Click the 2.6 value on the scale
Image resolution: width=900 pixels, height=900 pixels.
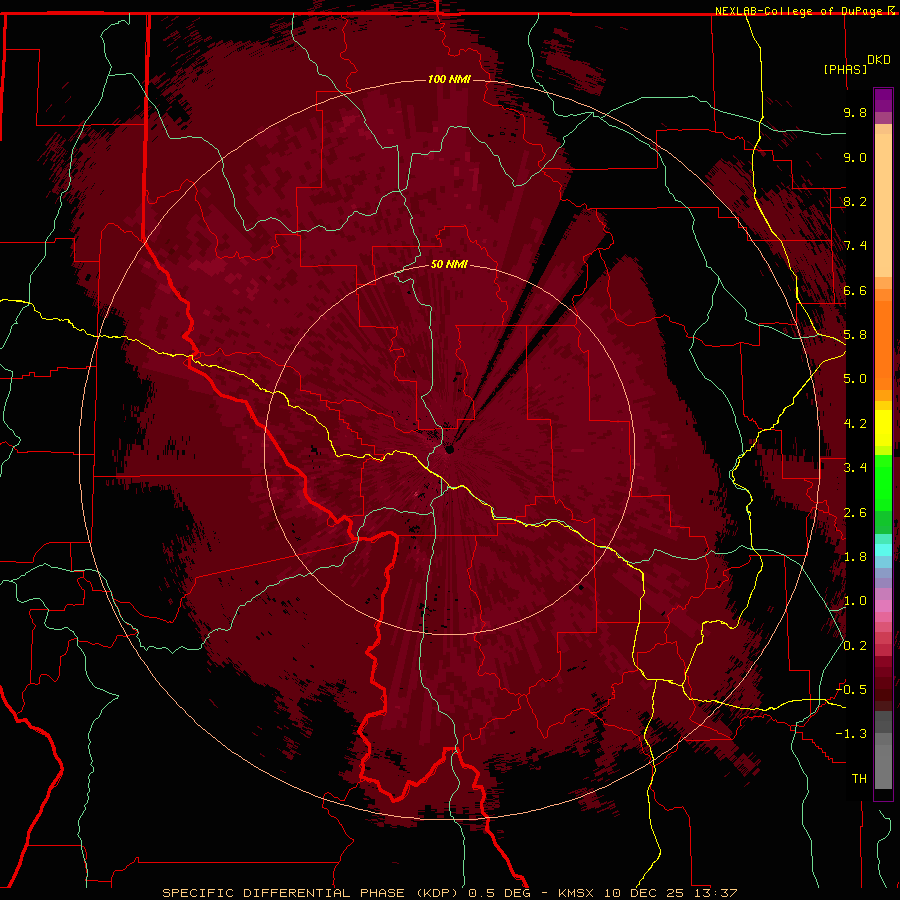[x=855, y=513]
